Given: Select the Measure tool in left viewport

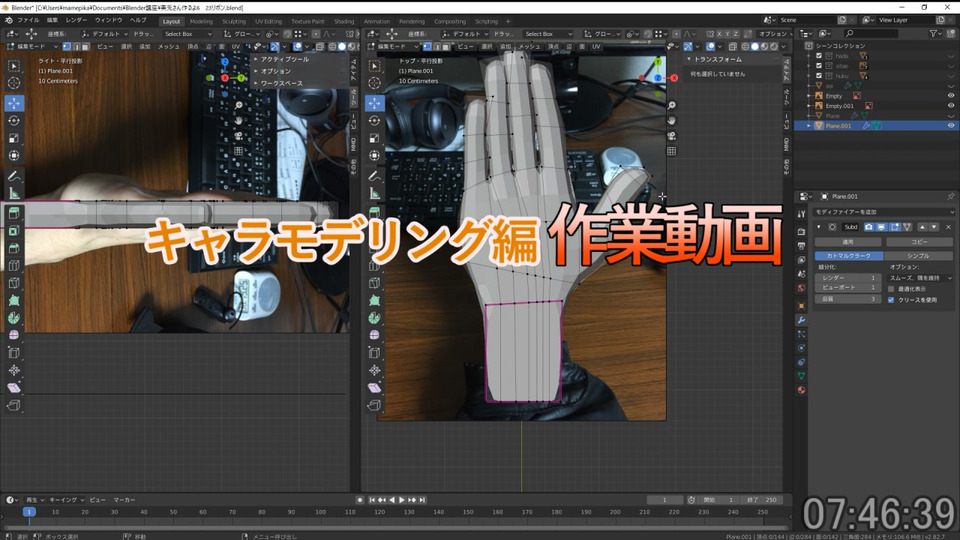Looking at the screenshot, I should 14,193.
